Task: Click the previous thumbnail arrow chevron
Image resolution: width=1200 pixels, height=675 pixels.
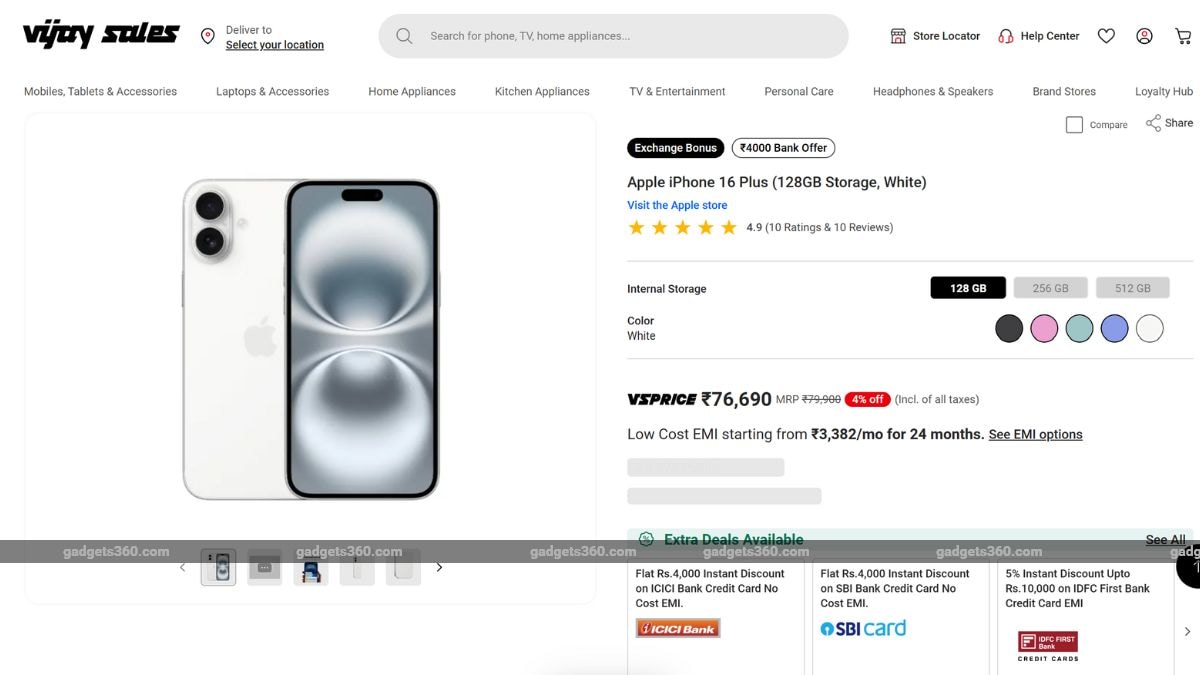Action: 183,566
